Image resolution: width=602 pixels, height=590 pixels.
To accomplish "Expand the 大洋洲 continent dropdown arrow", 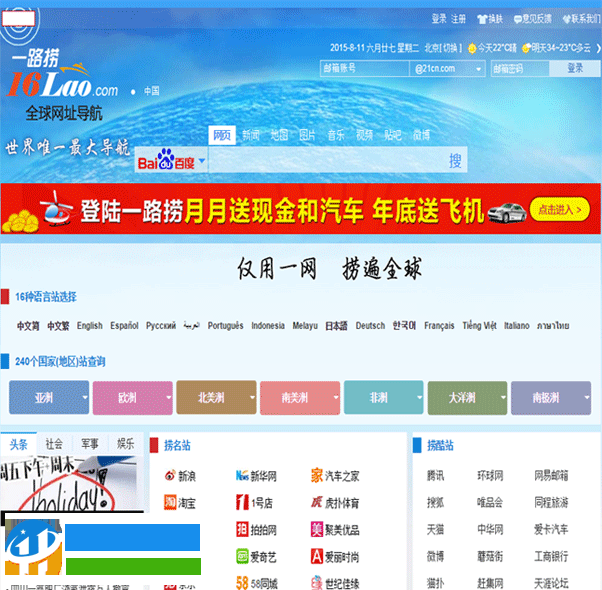I will (x=503, y=397).
